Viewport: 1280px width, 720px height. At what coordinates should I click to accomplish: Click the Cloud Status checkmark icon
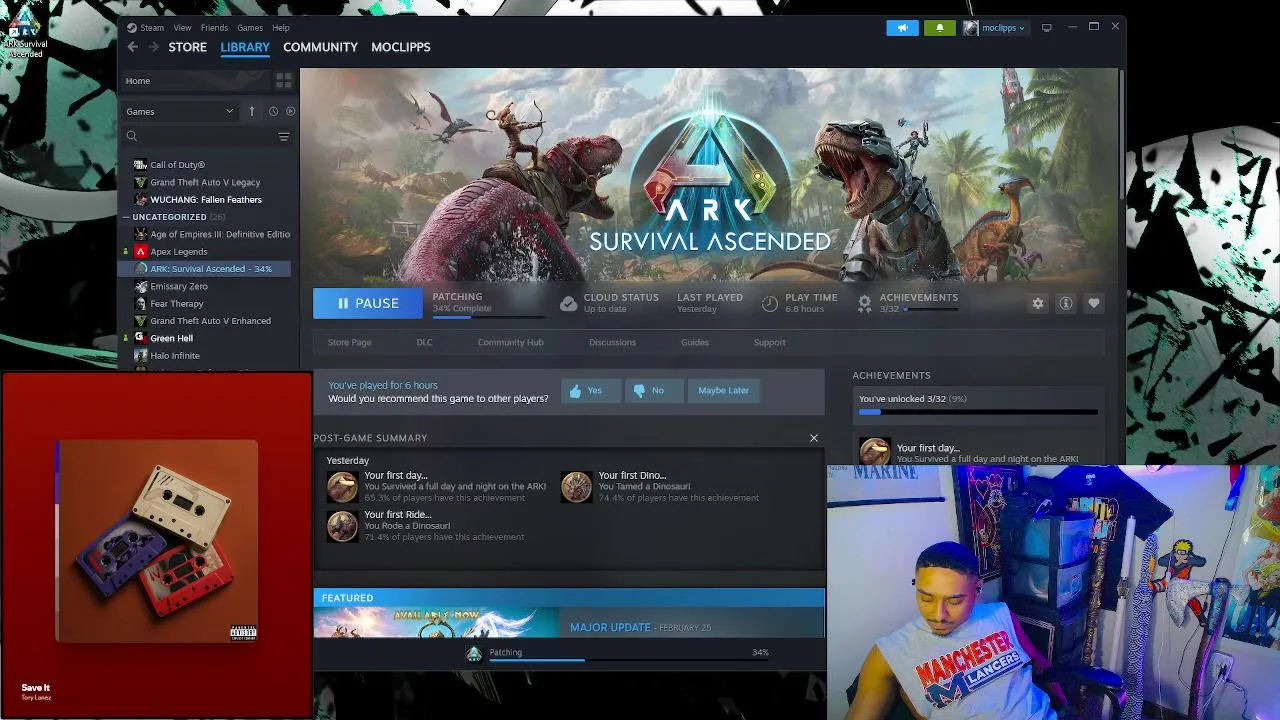[568, 303]
